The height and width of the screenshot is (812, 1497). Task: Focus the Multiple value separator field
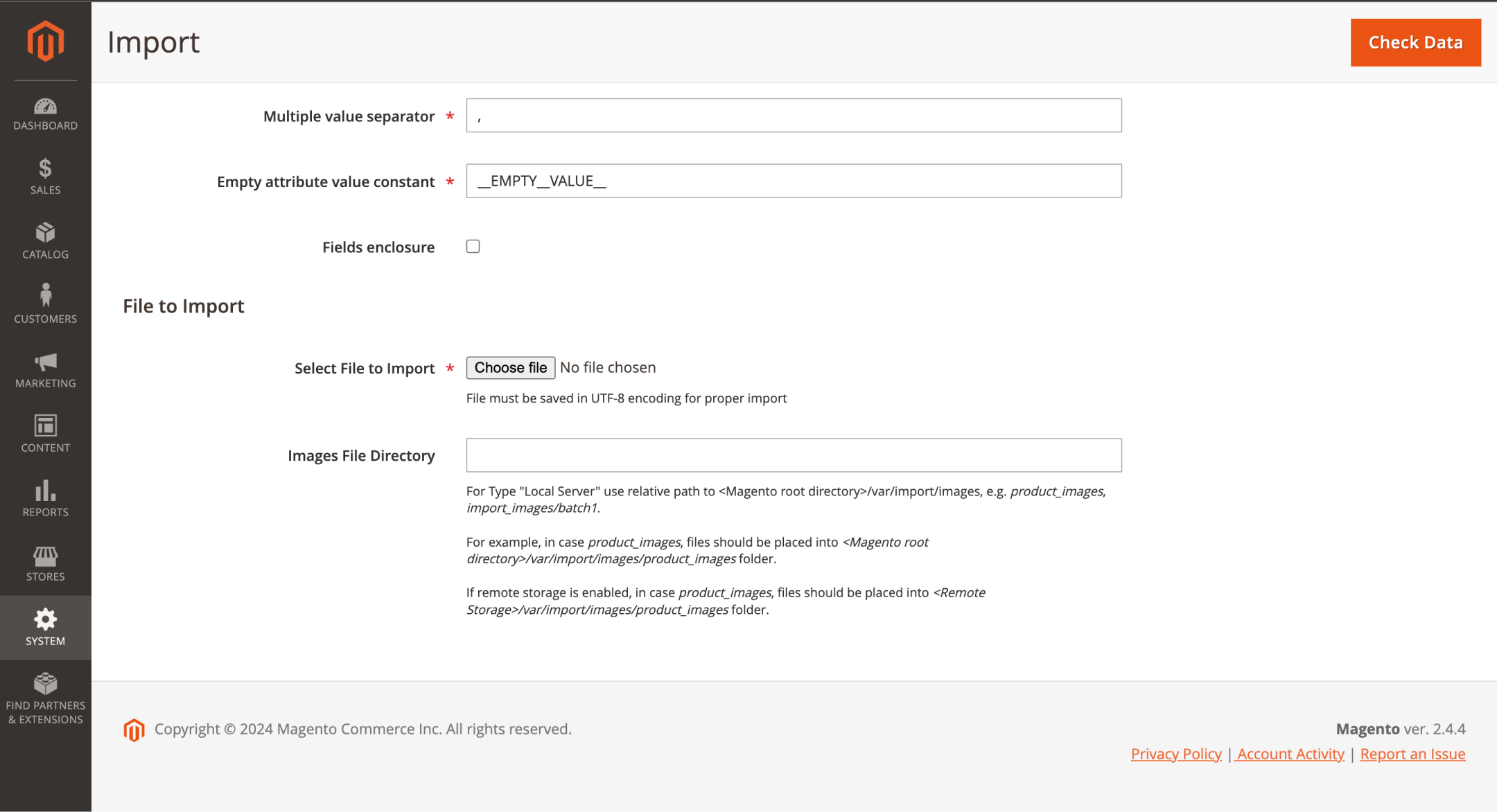pyautogui.click(x=794, y=116)
